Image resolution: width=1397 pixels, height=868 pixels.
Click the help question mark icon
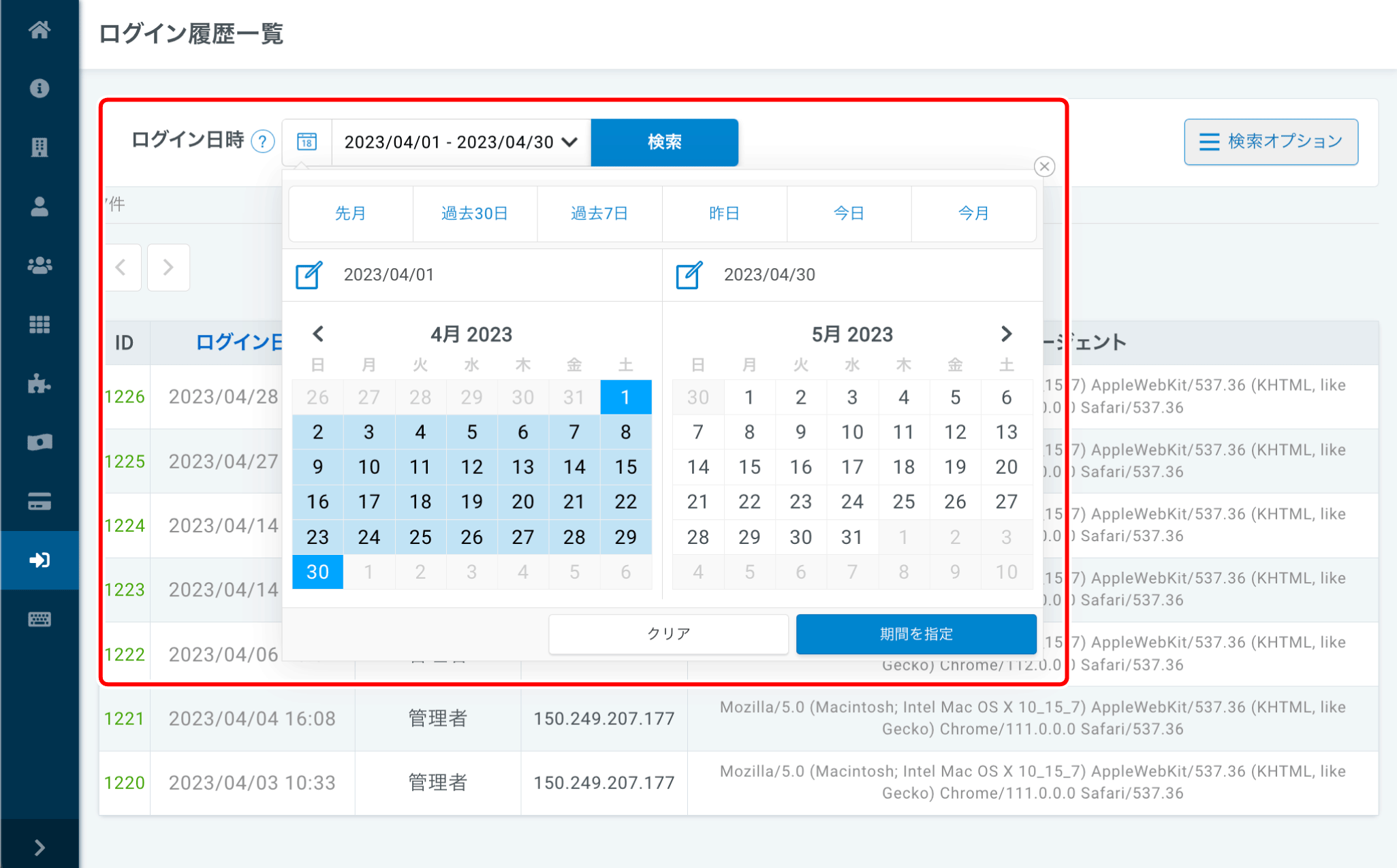pyautogui.click(x=262, y=142)
